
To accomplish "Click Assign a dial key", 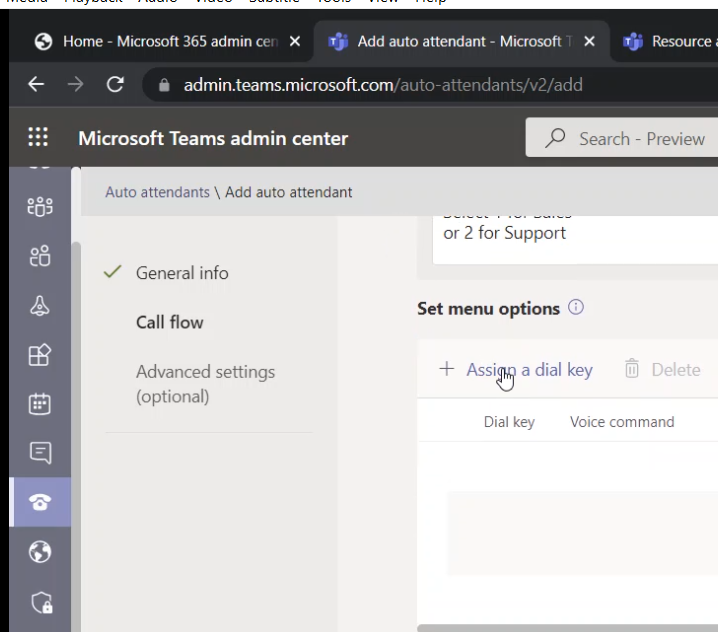I will [516, 370].
